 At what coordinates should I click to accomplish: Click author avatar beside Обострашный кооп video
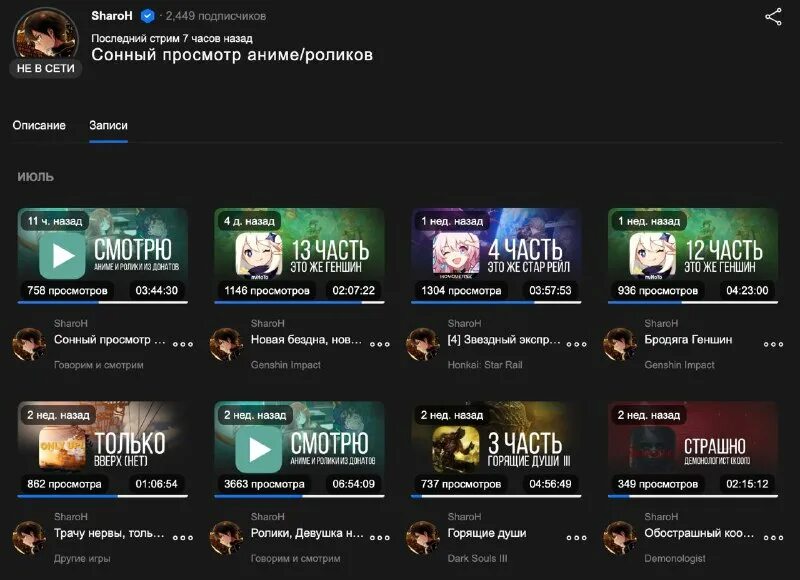point(620,538)
